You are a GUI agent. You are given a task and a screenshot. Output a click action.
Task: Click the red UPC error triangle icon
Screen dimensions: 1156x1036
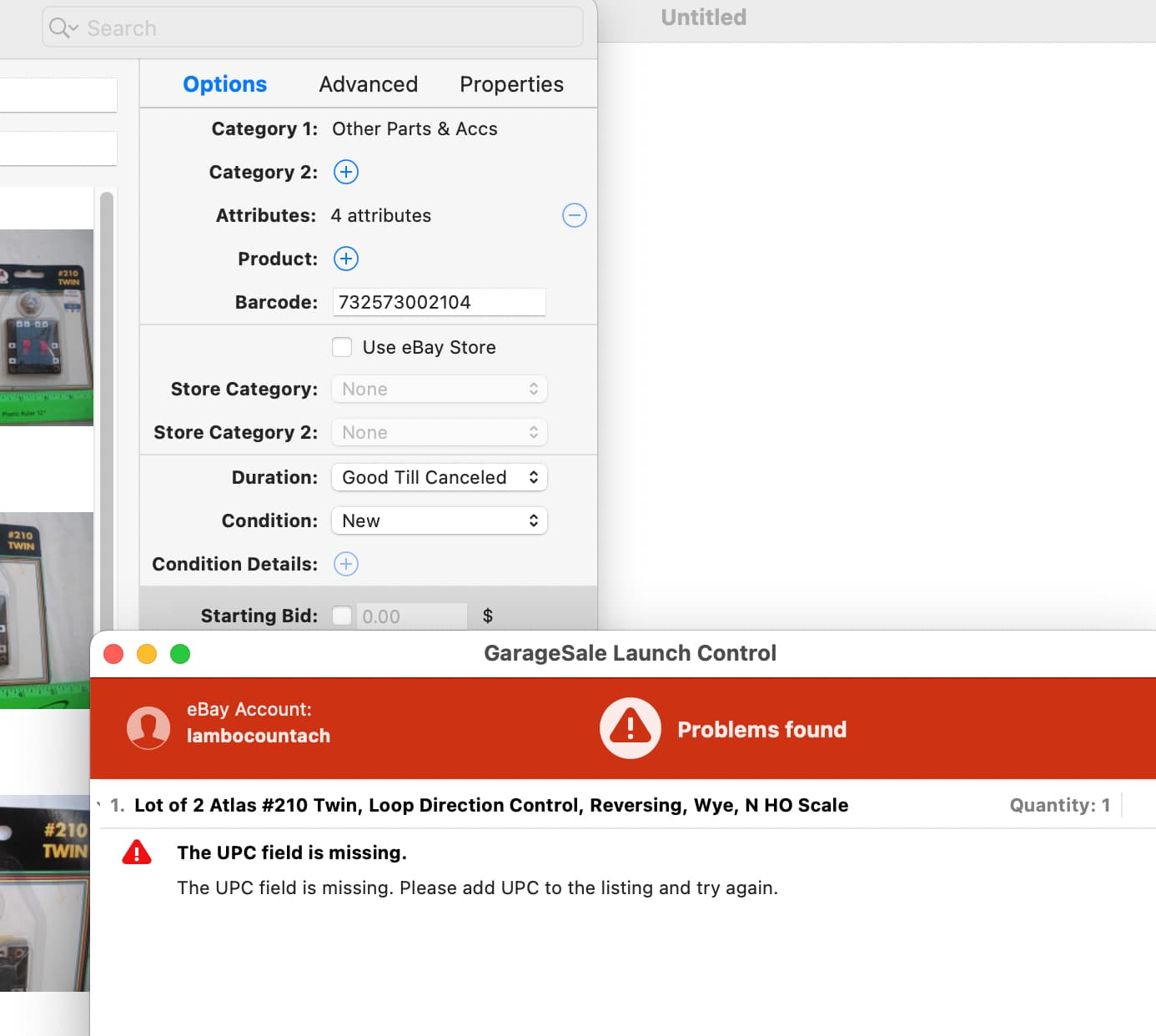[137, 852]
